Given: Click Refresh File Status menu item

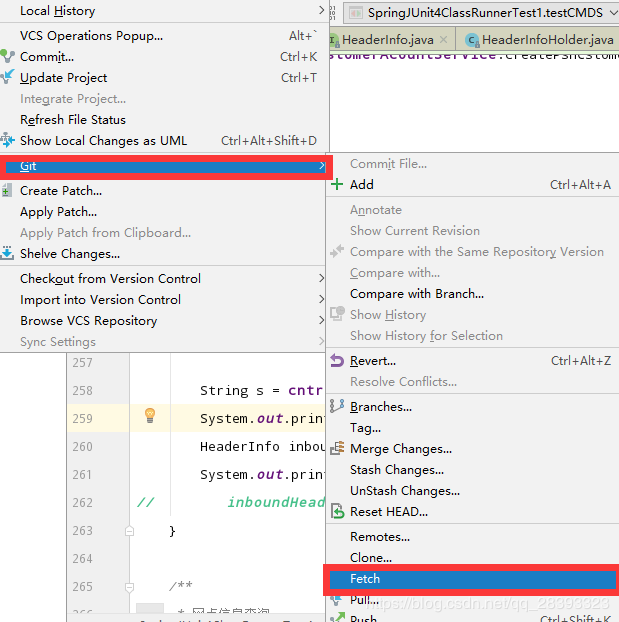Looking at the screenshot, I should click(x=73, y=120).
